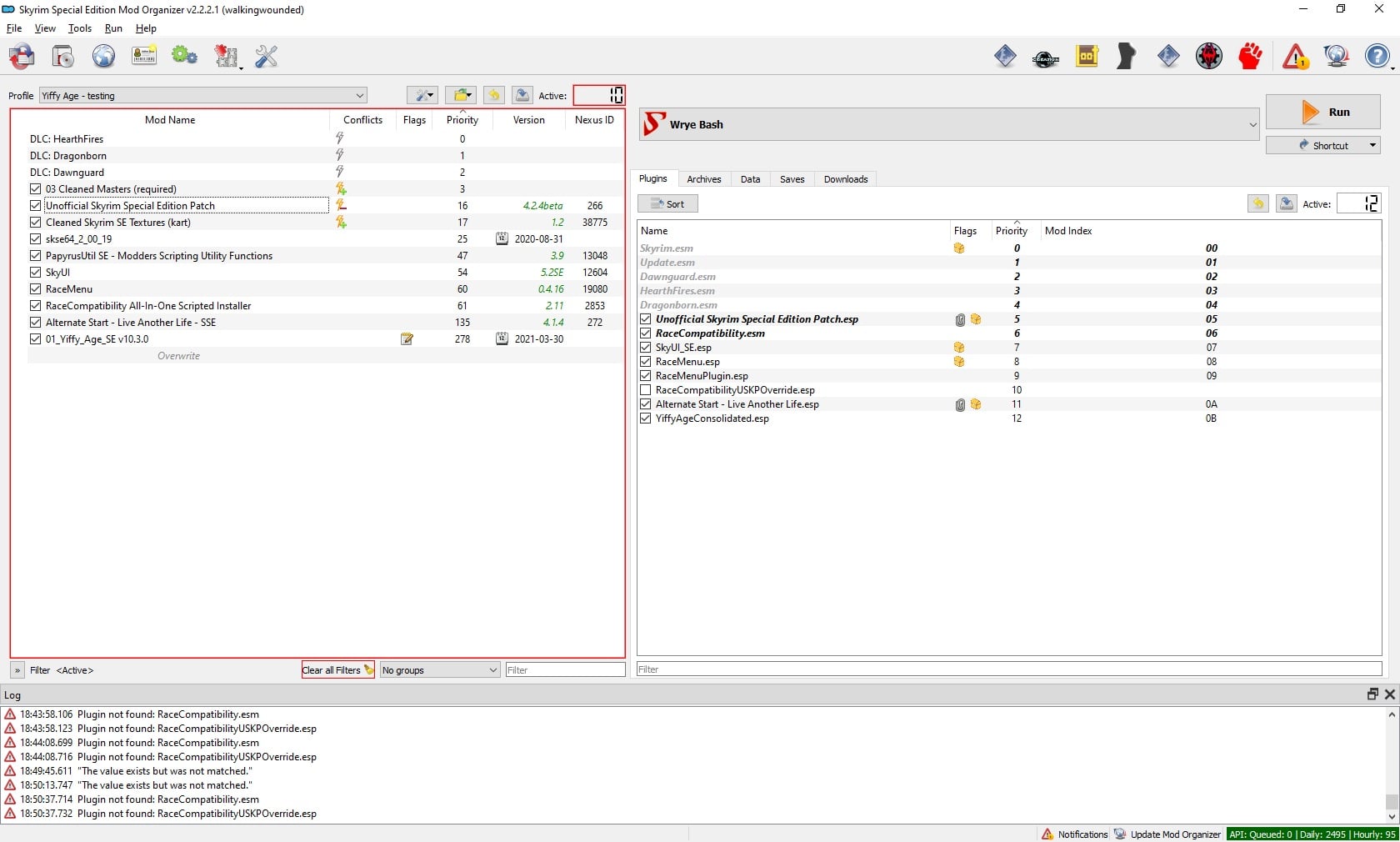Open the Shortcut dropdown button
The height and width of the screenshot is (842, 1400).
[1323, 145]
